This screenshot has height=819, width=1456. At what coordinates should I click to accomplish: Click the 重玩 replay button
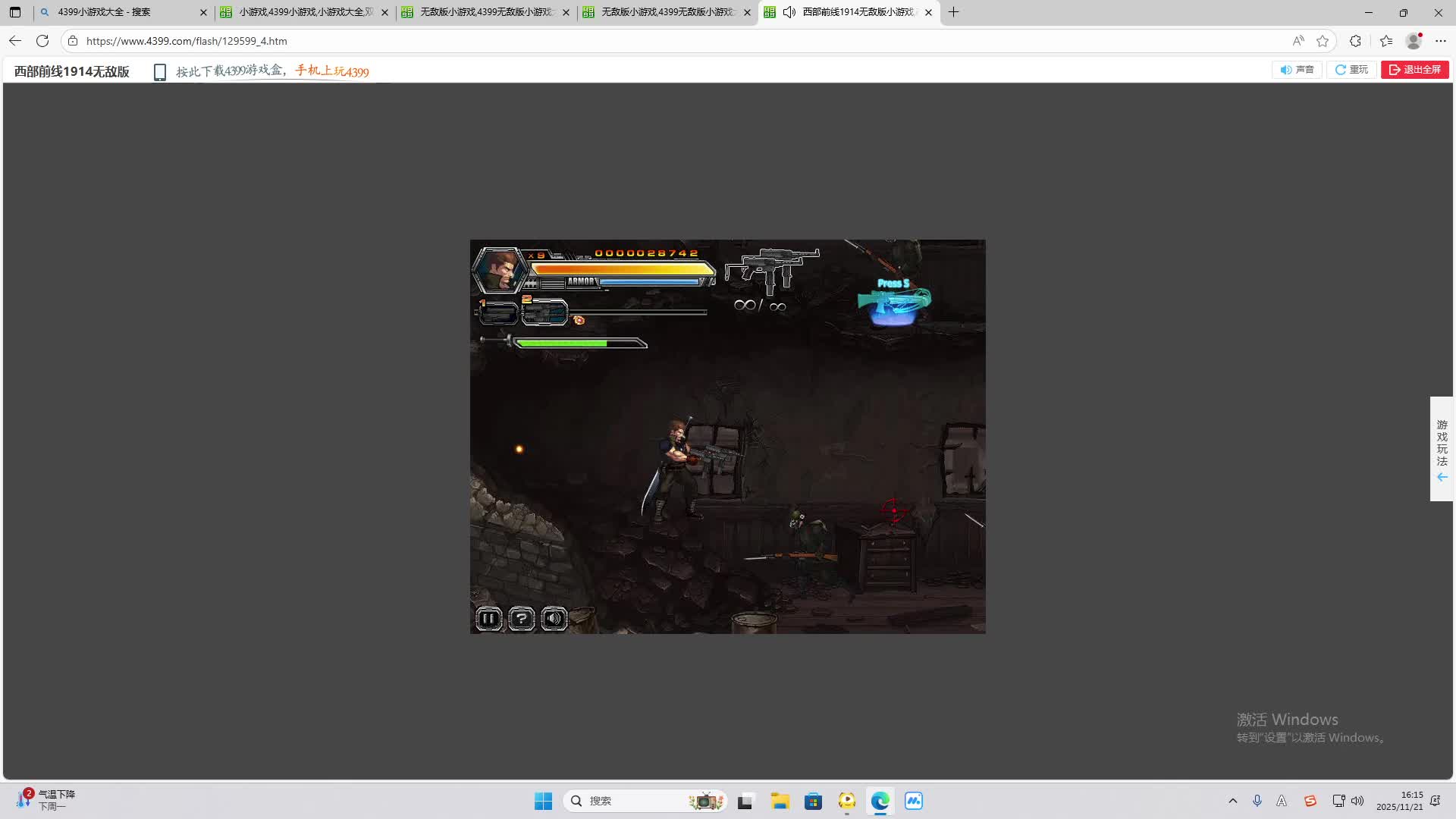(x=1351, y=70)
